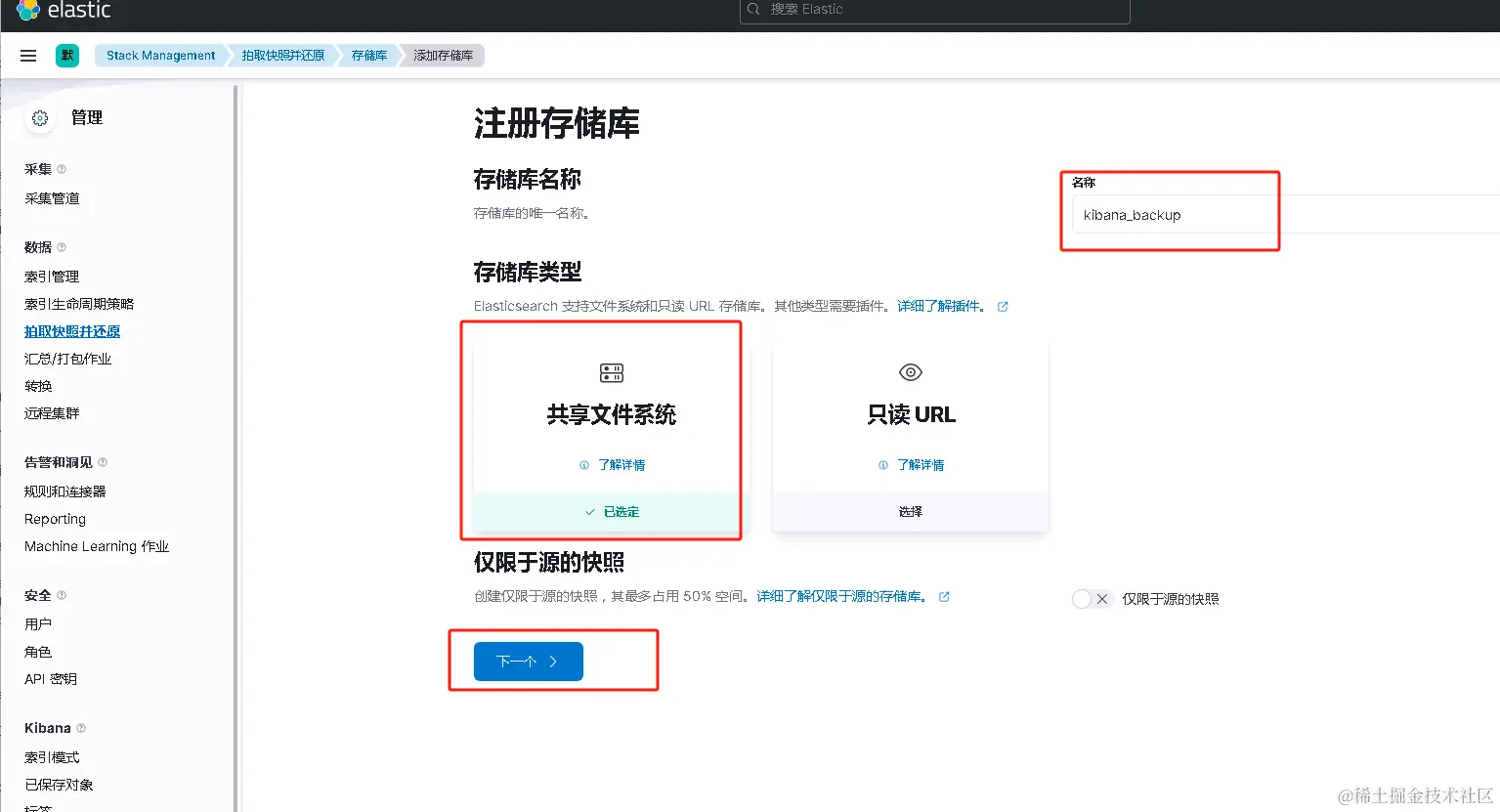
Task: Open 已保存对象 in sidebar
Action: click(x=59, y=785)
